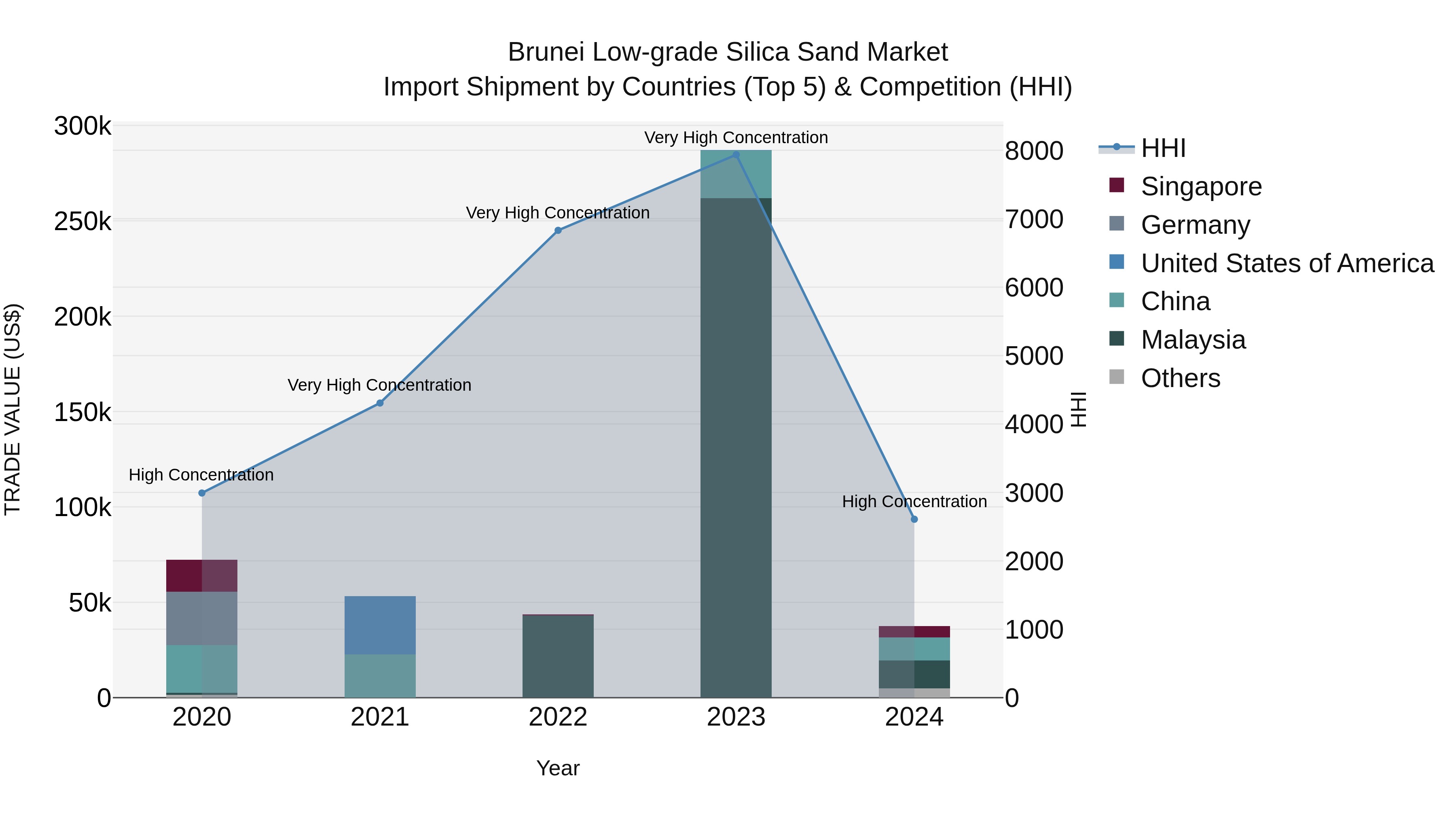The height and width of the screenshot is (819, 1456).
Task: Click the '7000' right axis label
Action: tap(1034, 219)
